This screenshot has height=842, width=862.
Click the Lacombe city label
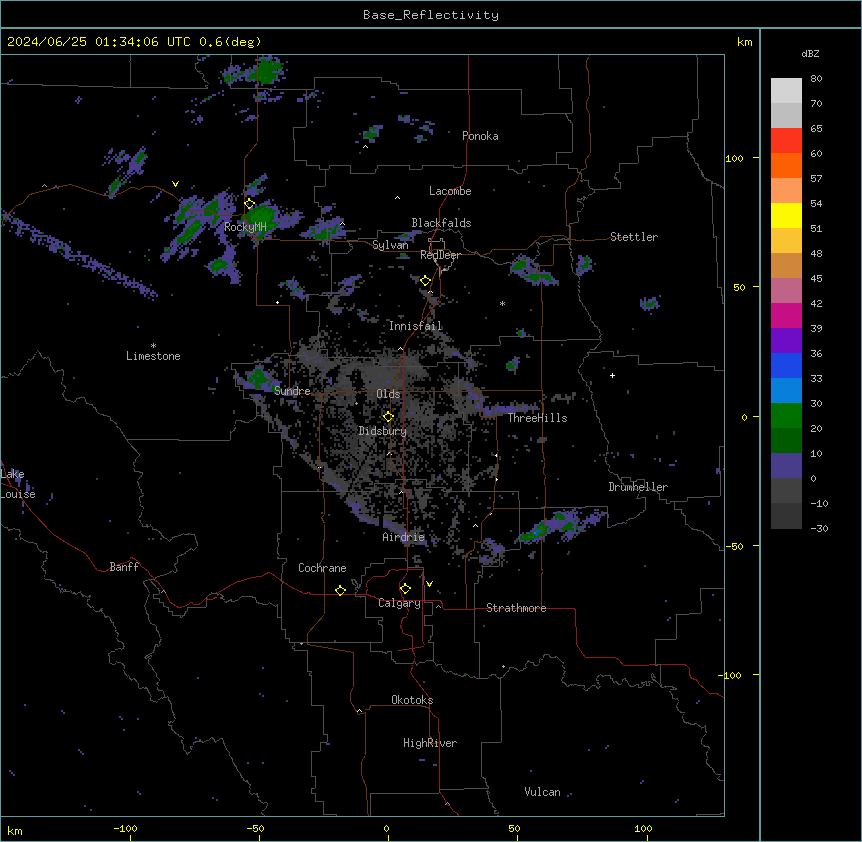click(x=450, y=191)
